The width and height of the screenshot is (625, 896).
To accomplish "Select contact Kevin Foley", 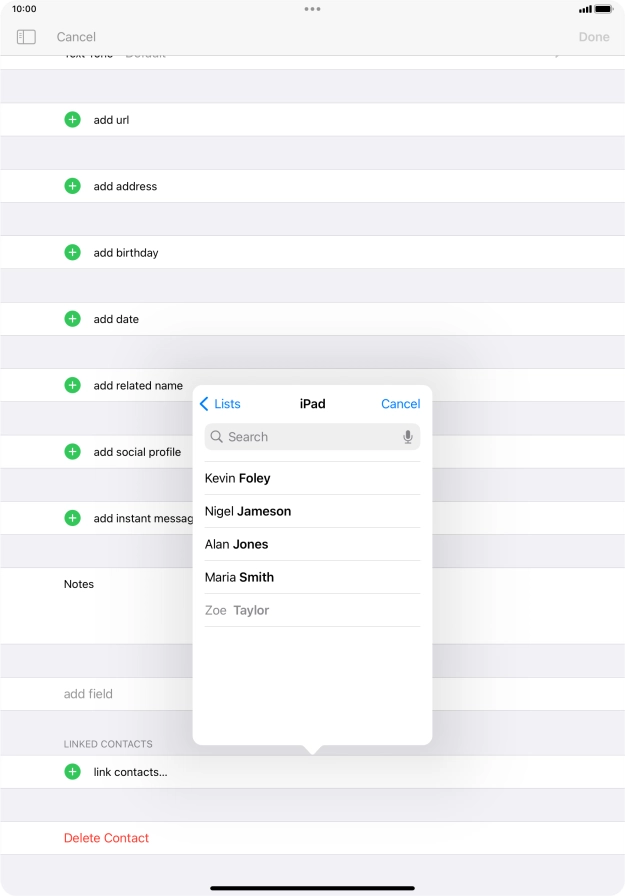I will pos(238,478).
